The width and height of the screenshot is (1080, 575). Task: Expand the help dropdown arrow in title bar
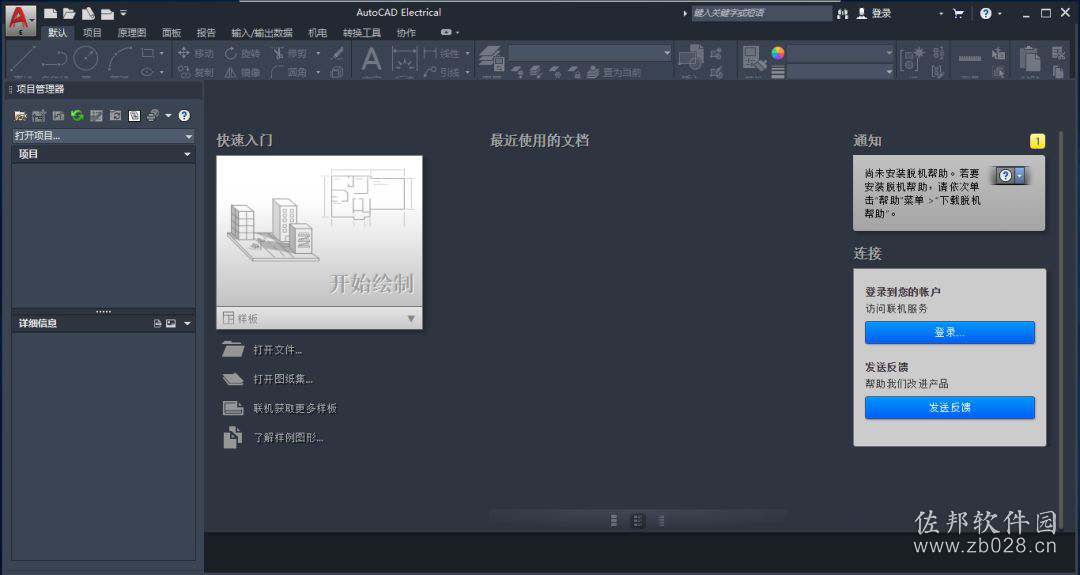tap(999, 14)
